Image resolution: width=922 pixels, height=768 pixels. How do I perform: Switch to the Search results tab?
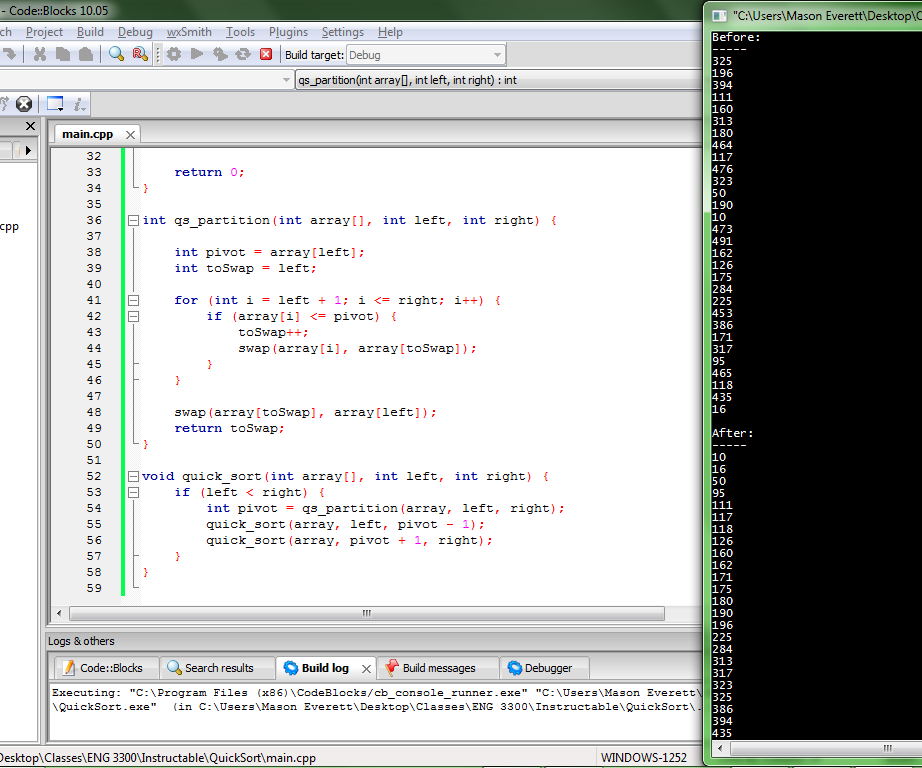point(210,668)
